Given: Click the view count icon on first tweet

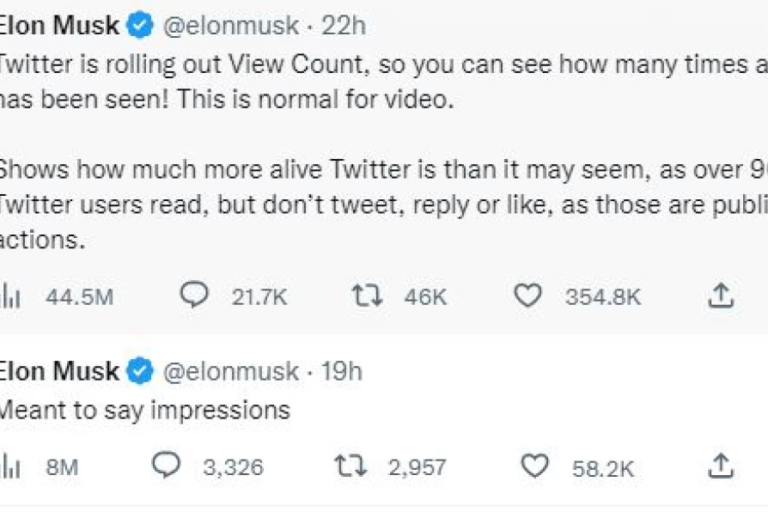Looking at the screenshot, I should 12,295.
